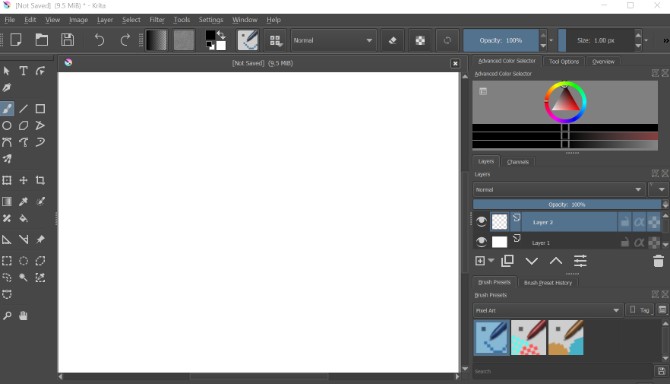Select the Crop tool
Image resolution: width=670 pixels, height=384 pixels.
(40, 180)
